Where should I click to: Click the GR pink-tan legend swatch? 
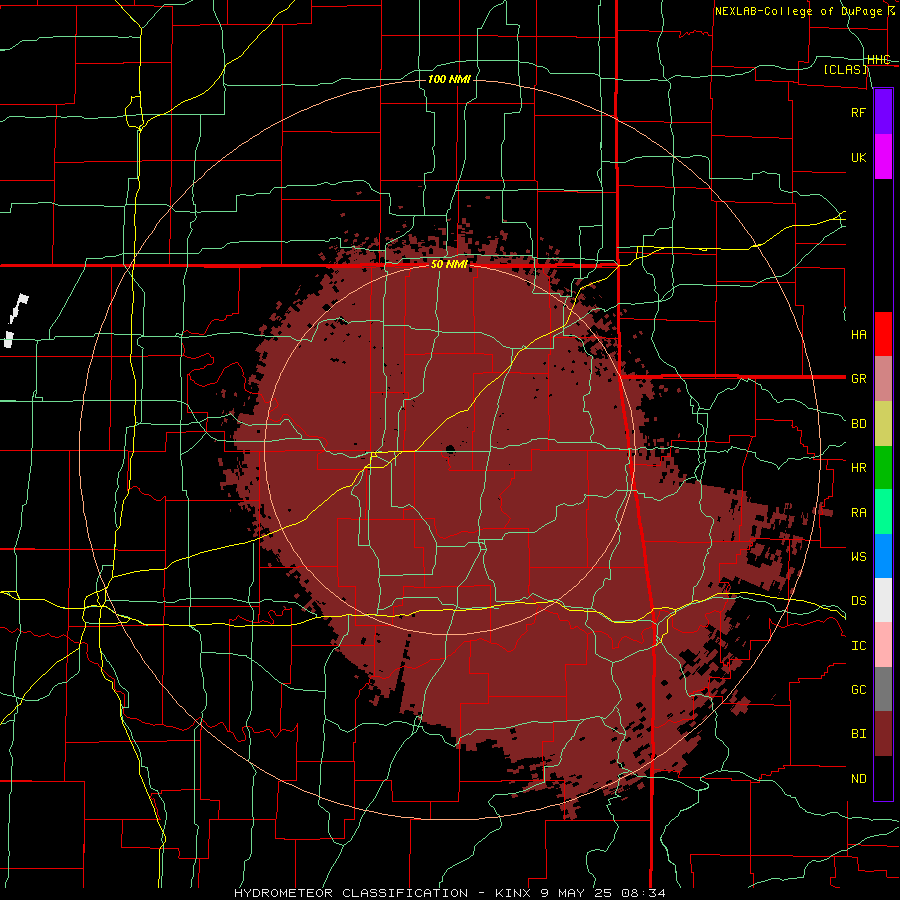[x=883, y=378]
